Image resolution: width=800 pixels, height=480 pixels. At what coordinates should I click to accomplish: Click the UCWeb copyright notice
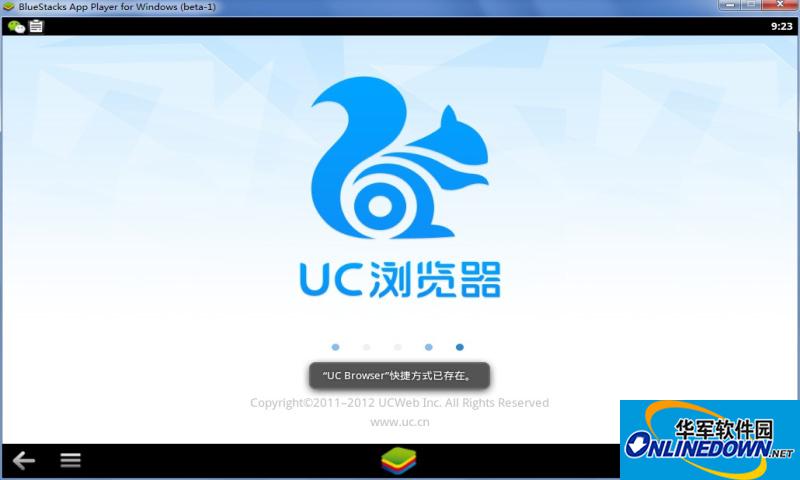coord(399,403)
